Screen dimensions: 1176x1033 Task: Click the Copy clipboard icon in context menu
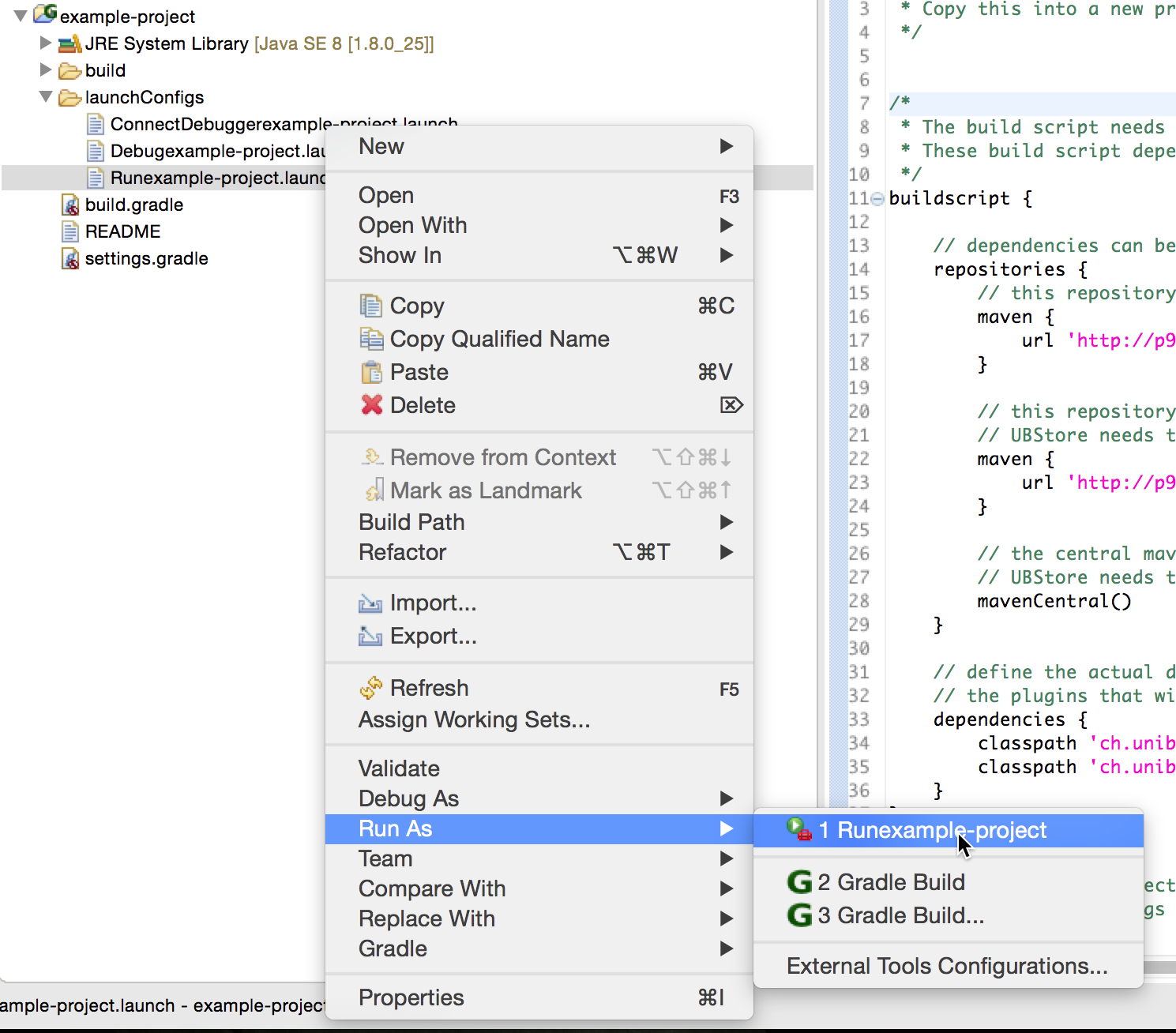point(371,305)
